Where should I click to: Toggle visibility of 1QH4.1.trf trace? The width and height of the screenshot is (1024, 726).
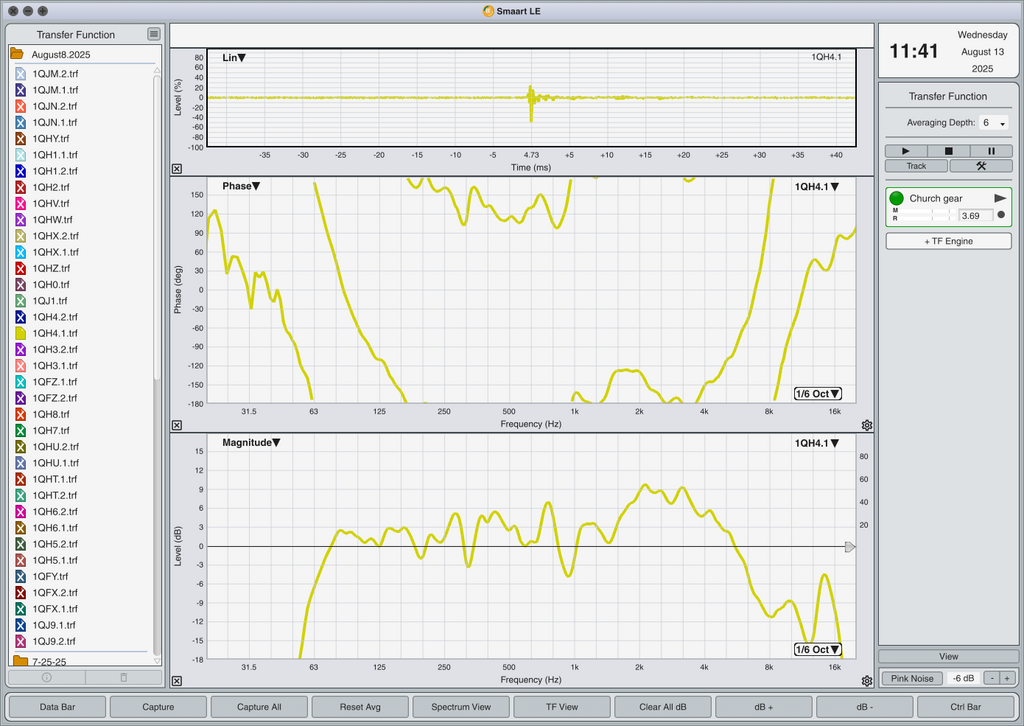(20, 333)
